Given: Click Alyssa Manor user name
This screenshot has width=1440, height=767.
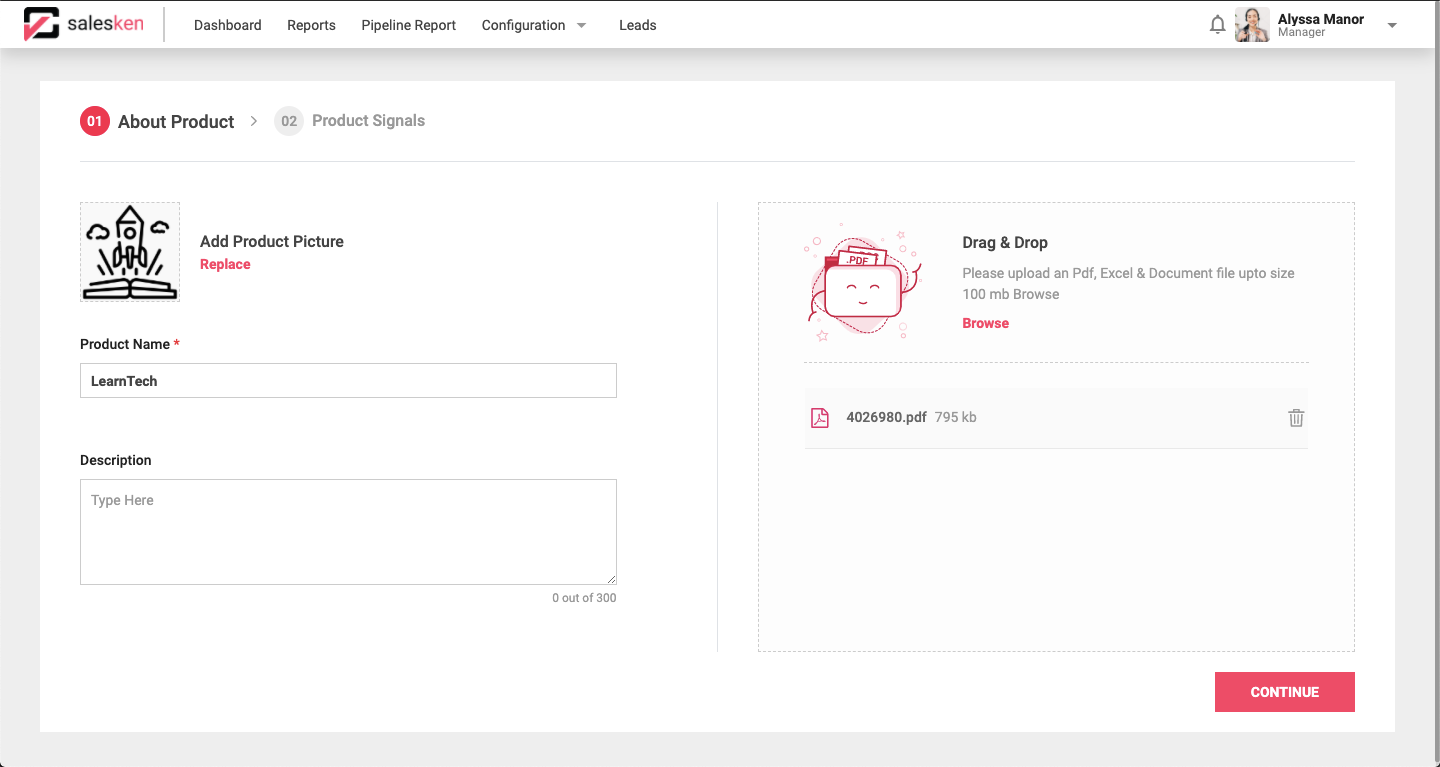Looking at the screenshot, I should (x=1320, y=19).
